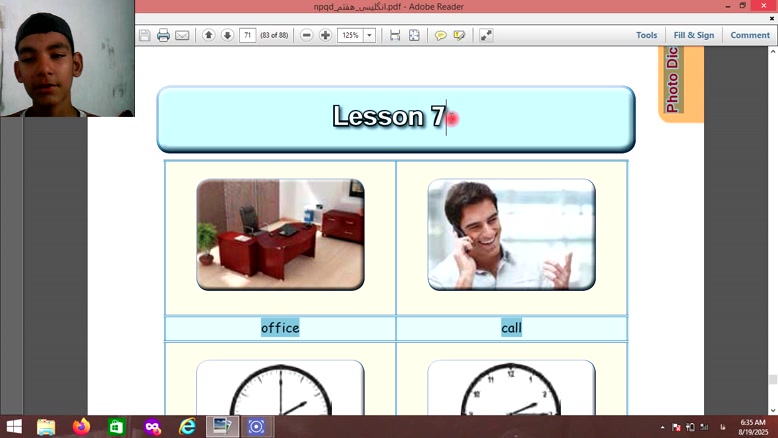Close the document using the small x
This screenshot has width=778, height=438.
[x=772, y=18]
